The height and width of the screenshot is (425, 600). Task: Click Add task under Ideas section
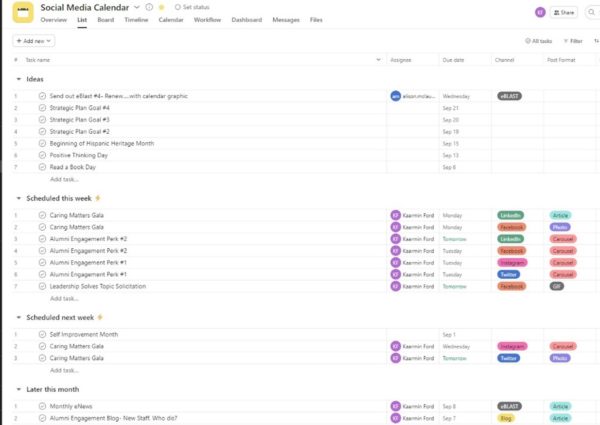(x=64, y=179)
